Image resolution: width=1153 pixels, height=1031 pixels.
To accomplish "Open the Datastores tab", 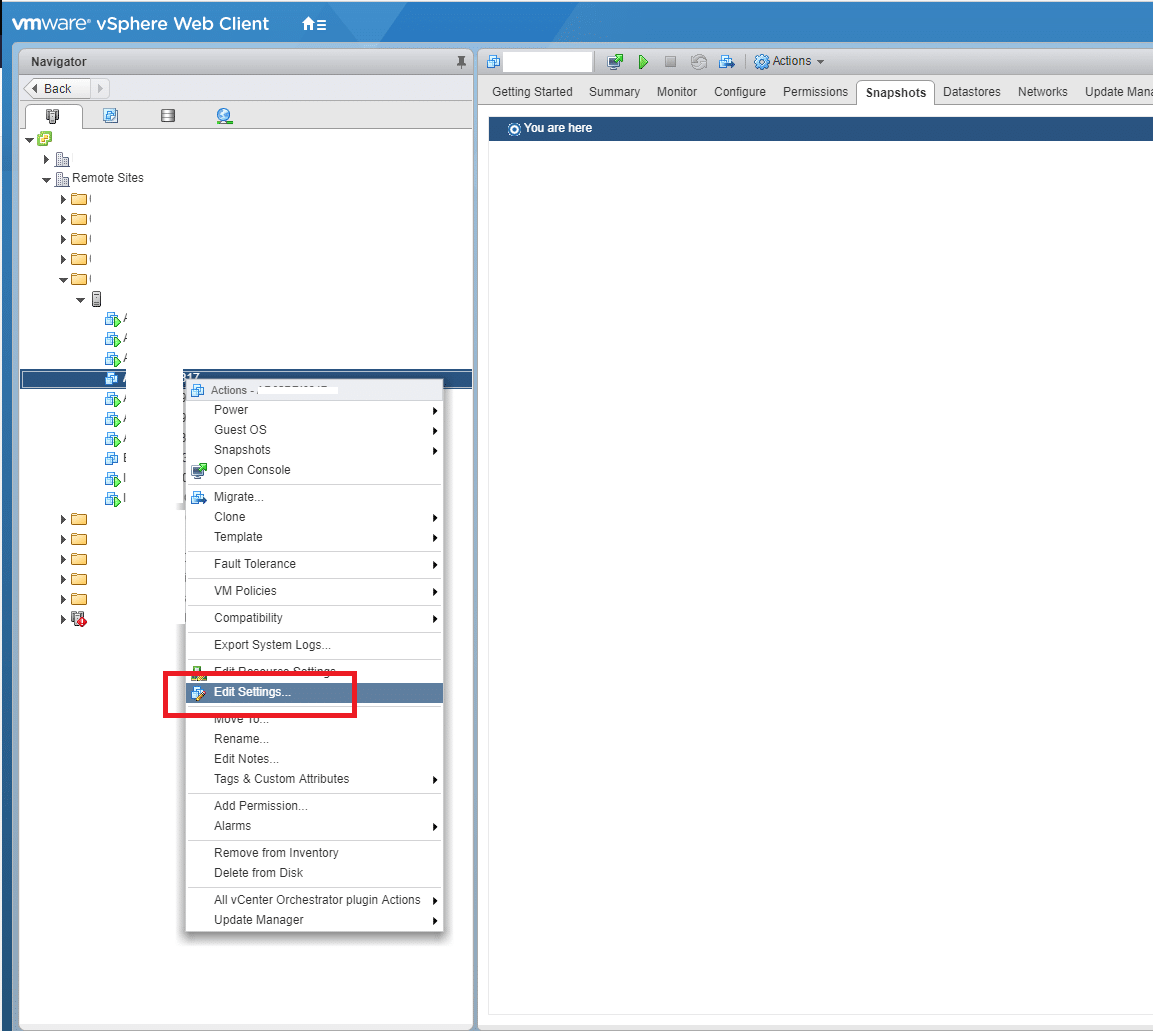I will [971, 92].
